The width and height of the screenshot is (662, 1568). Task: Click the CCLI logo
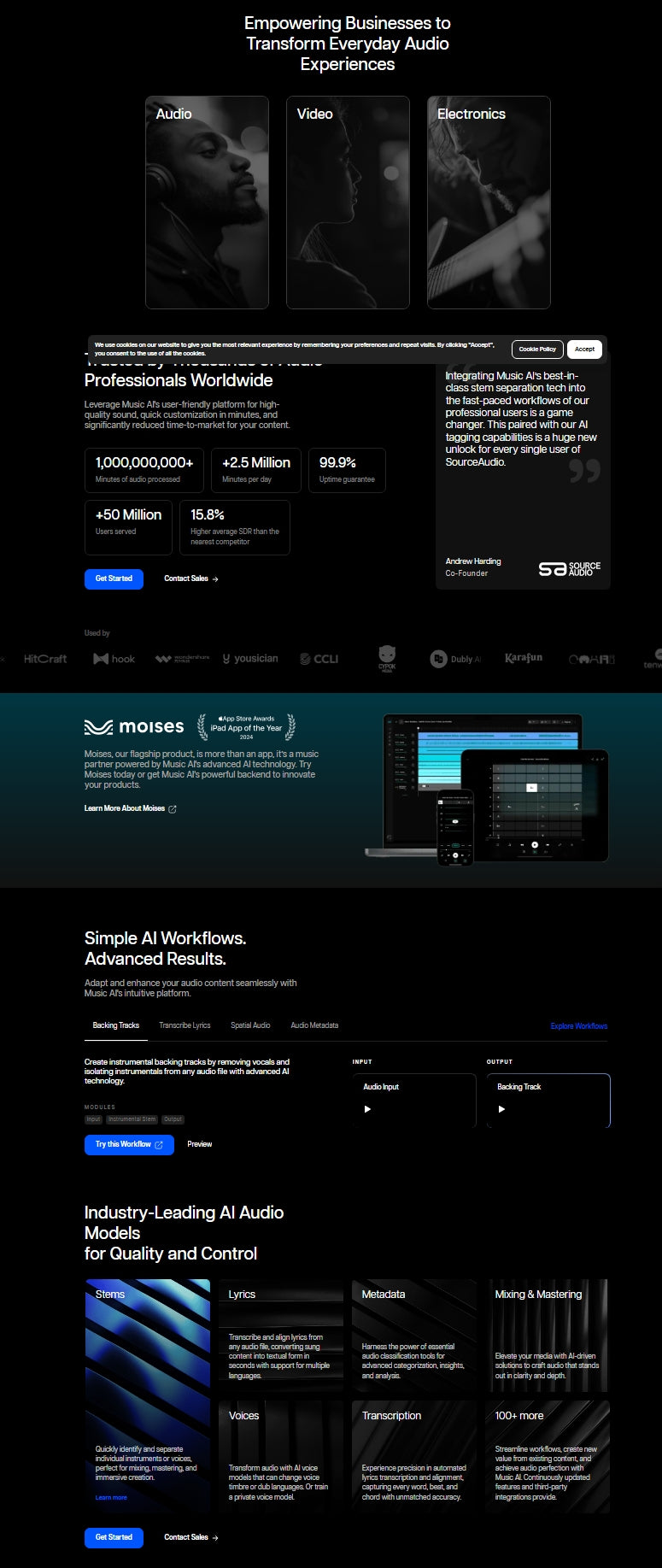tap(319, 659)
